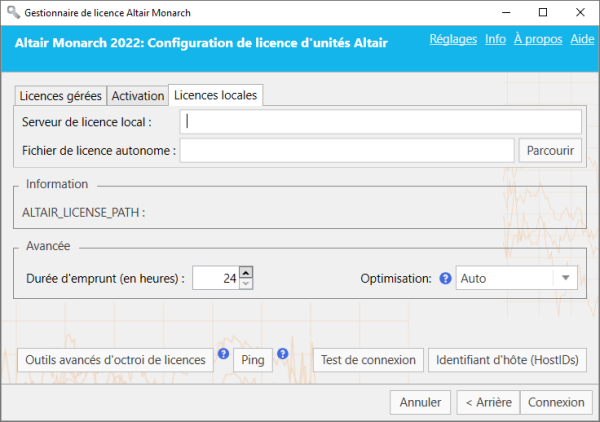This screenshot has height=422, width=600.
Task: Decrease borrow duration with down arrow
Action: [246, 284]
